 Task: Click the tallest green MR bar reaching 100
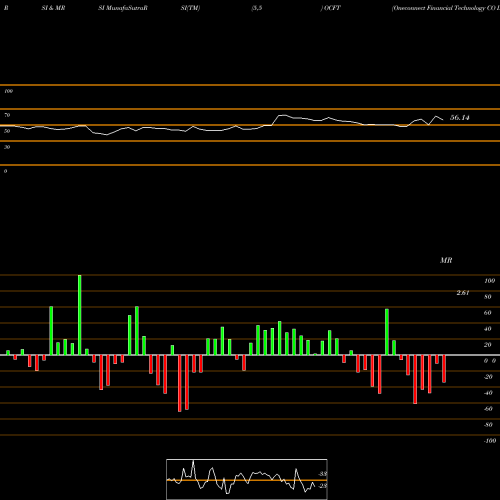[79, 315]
